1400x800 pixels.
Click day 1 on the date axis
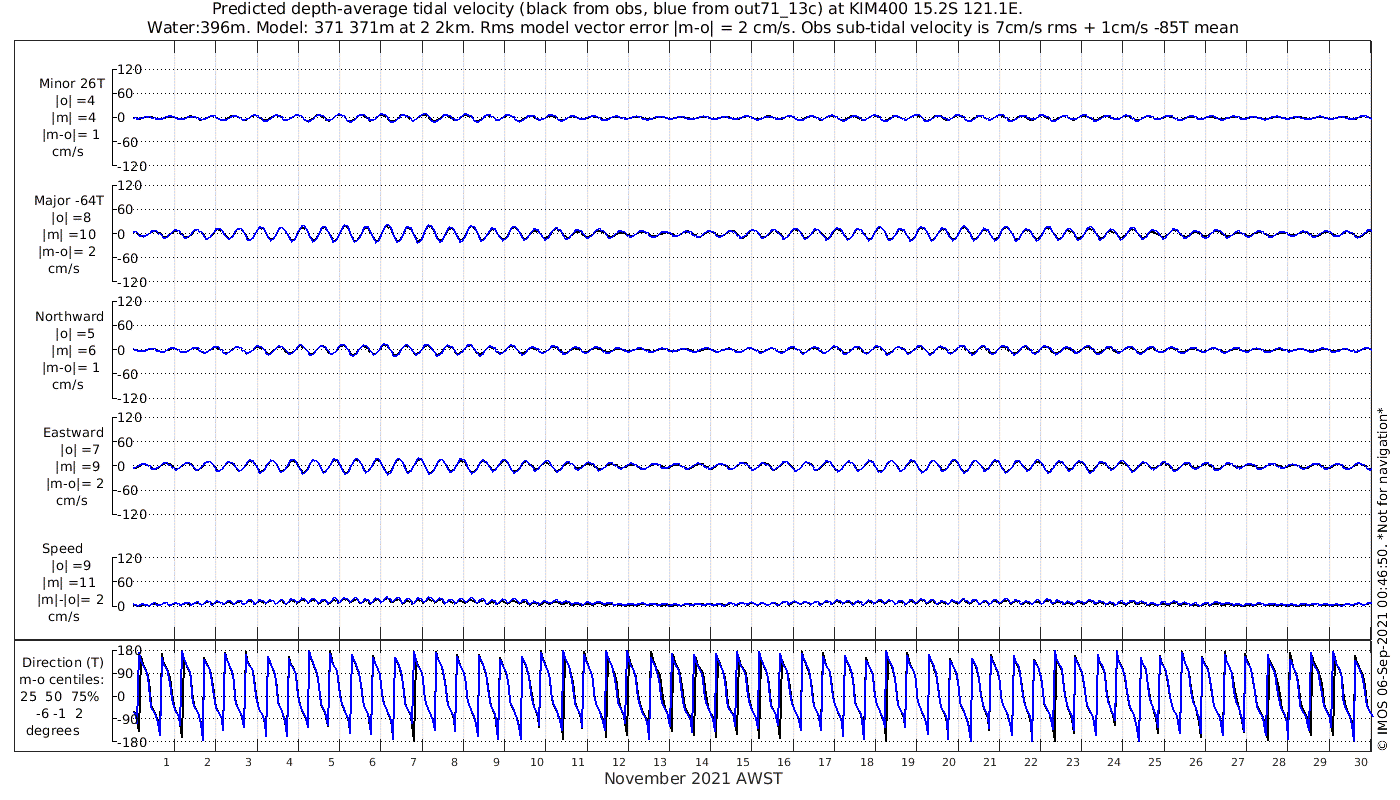point(166,762)
